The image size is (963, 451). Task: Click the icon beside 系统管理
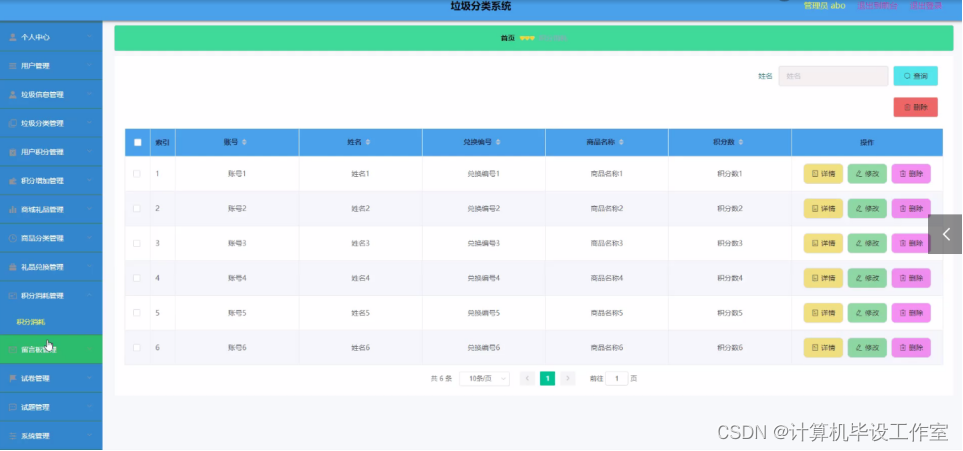[x=13, y=436]
